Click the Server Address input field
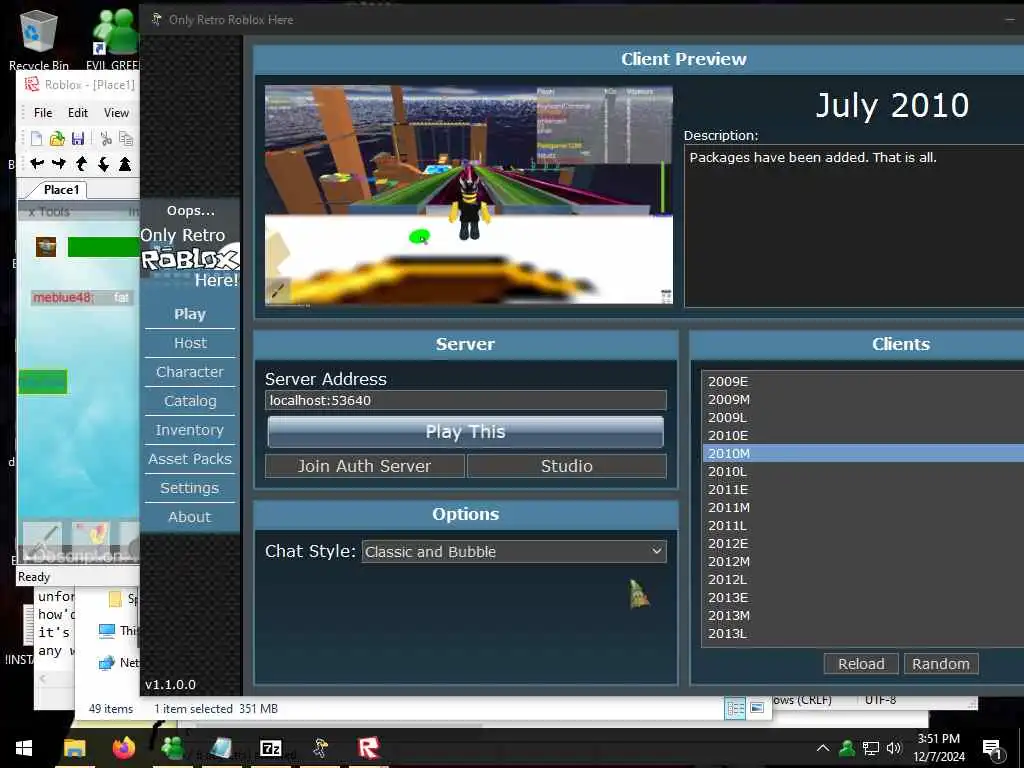Viewport: 1024px width, 768px height. [466, 400]
